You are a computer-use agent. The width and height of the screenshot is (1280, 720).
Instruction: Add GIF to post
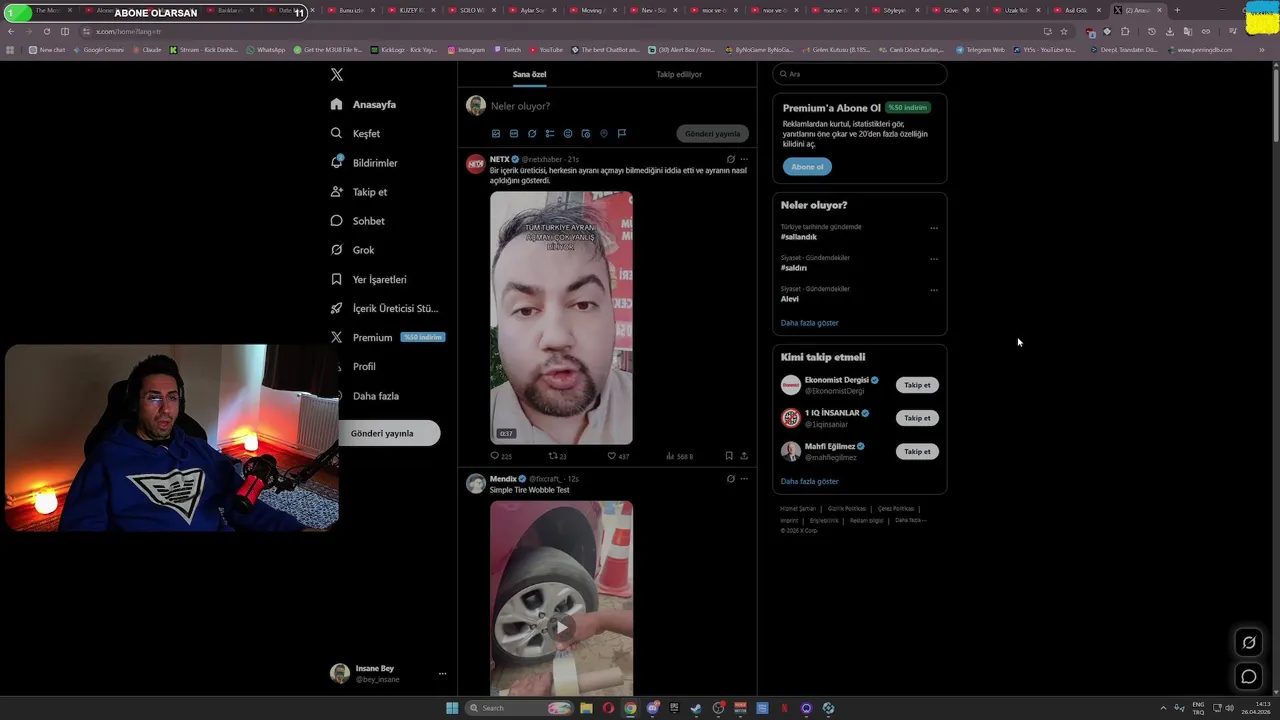[514, 133]
